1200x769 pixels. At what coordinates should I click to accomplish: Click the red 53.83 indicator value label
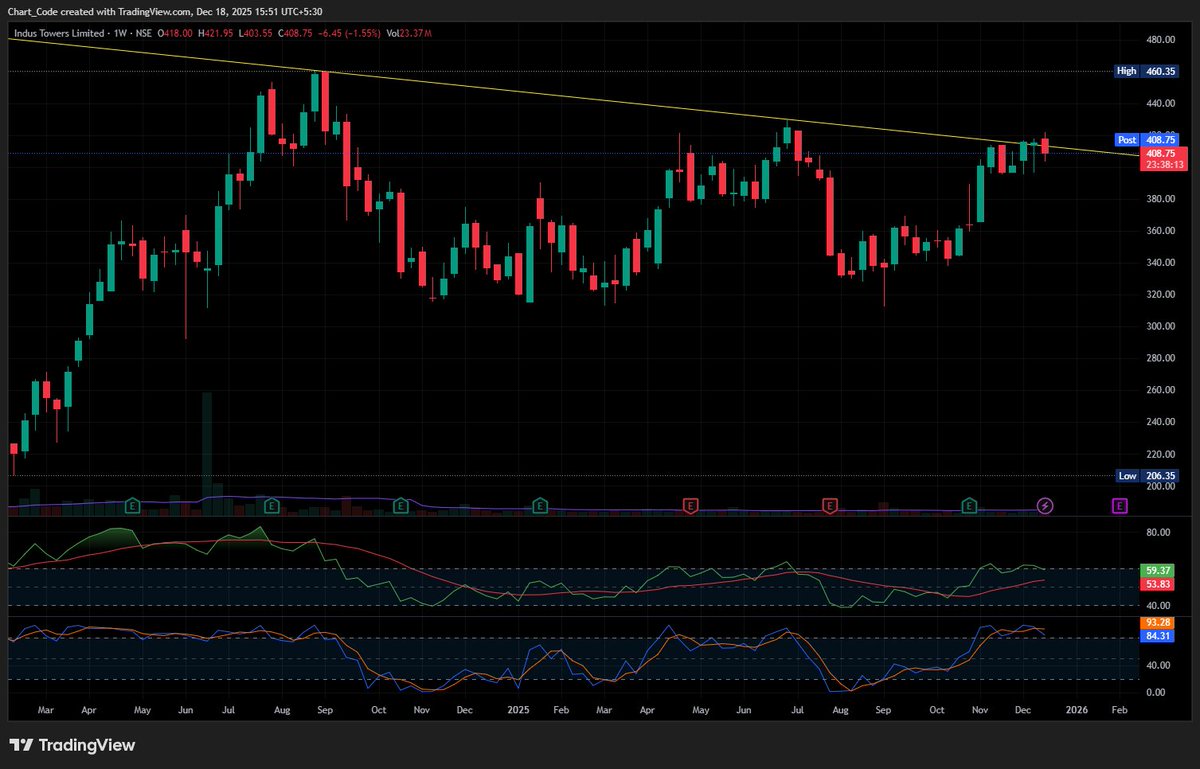(x=1158, y=582)
